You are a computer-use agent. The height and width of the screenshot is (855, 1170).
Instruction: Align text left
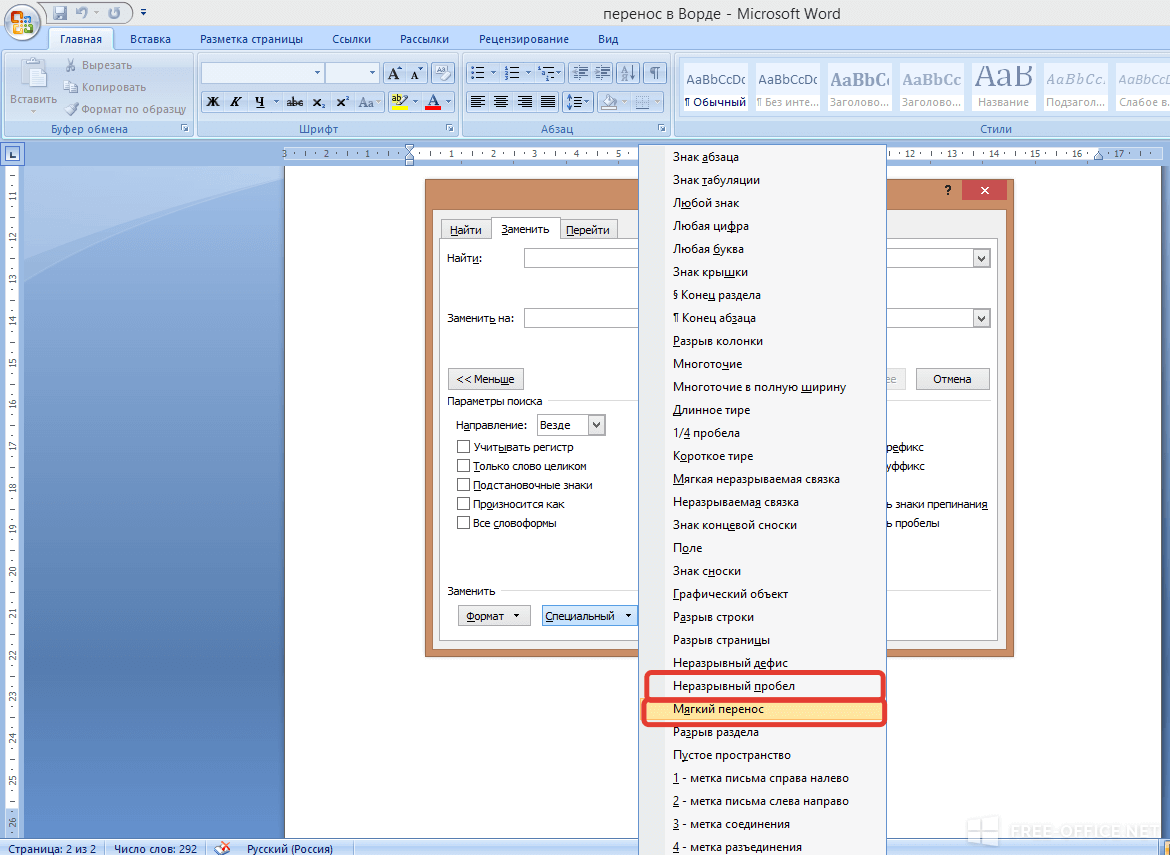[478, 102]
